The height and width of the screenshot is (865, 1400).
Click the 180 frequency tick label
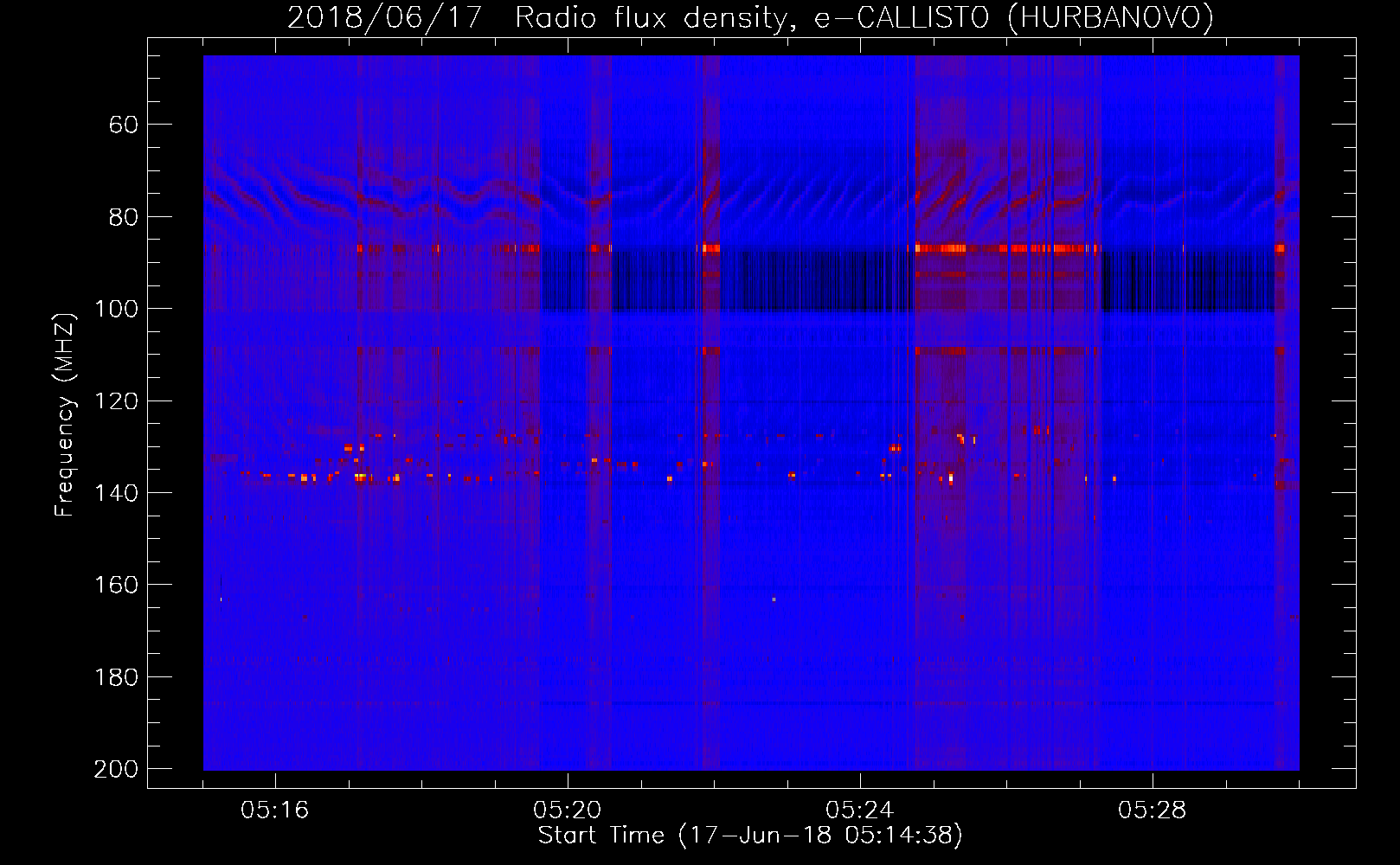coord(116,677)
